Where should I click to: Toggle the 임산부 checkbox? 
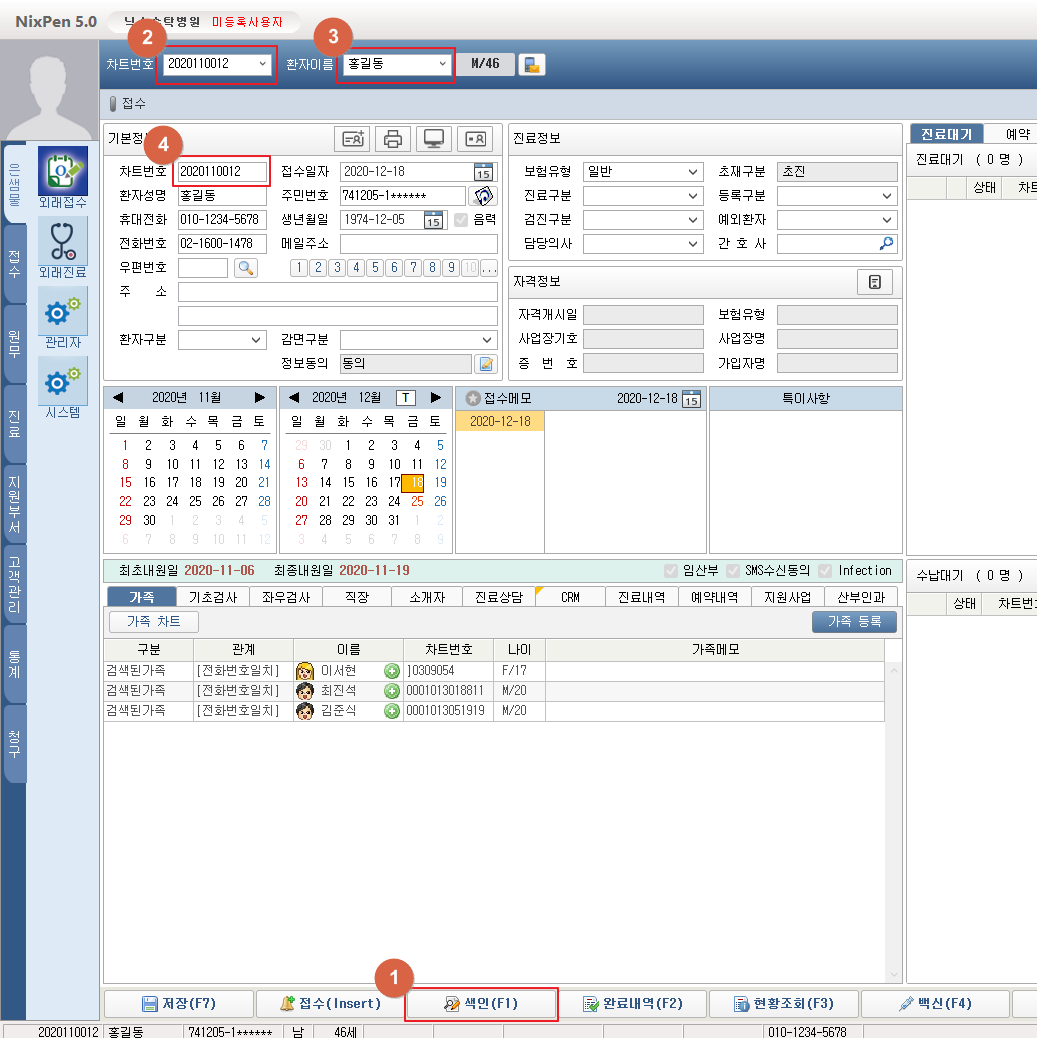(672, 571)
